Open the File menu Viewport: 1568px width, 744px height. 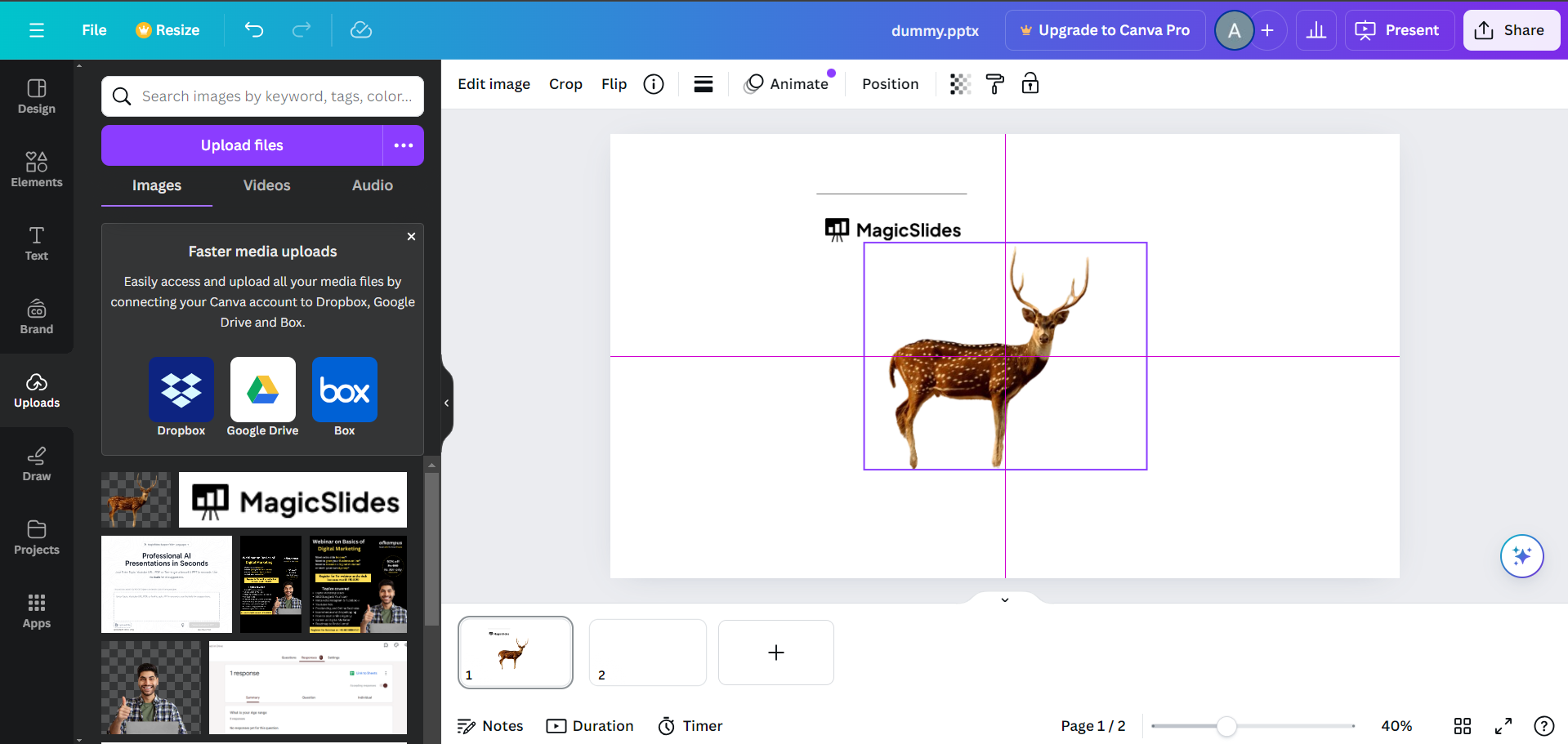94,30
